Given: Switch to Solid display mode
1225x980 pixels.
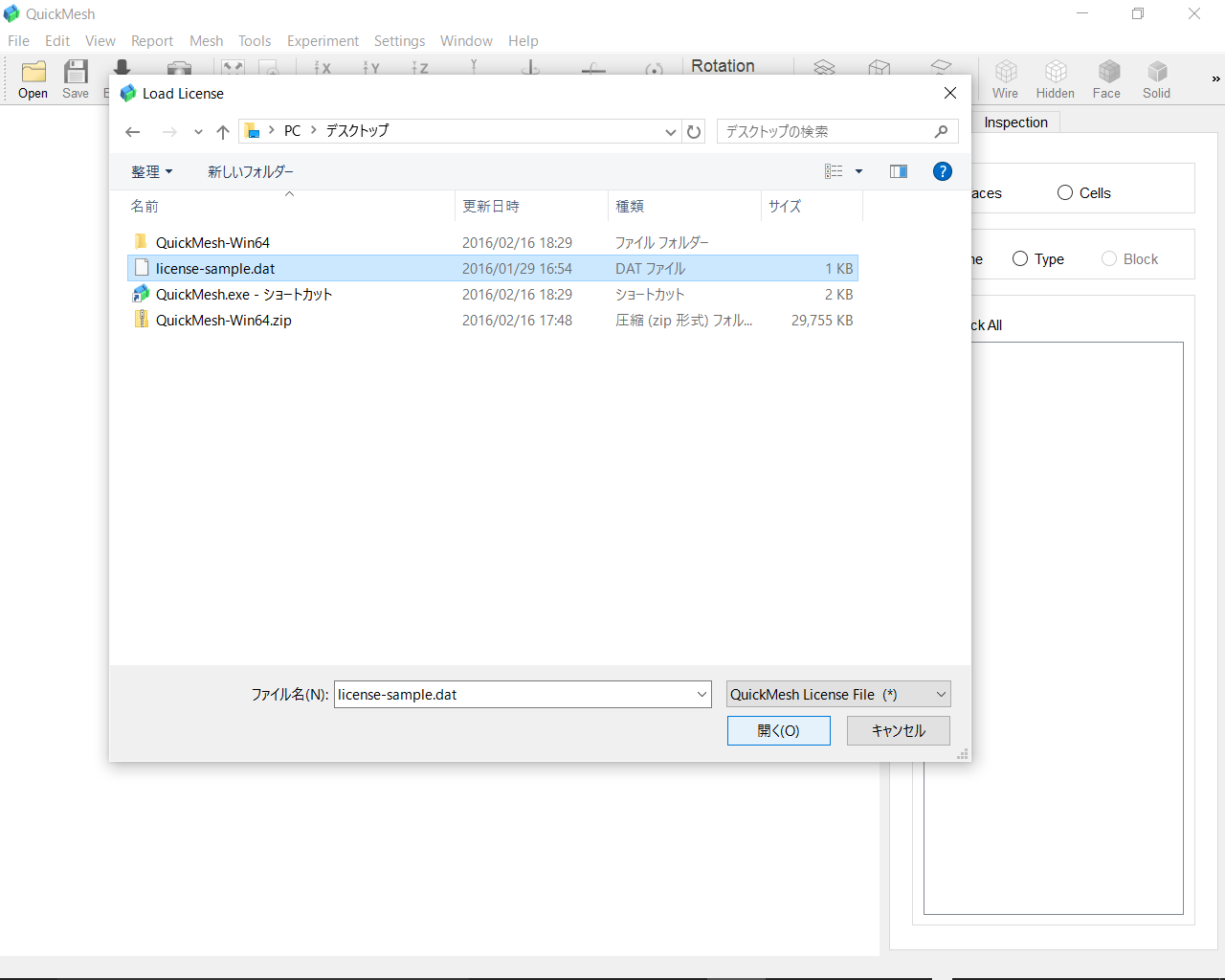Looking at the screenshot, I should pos(1156,79).
